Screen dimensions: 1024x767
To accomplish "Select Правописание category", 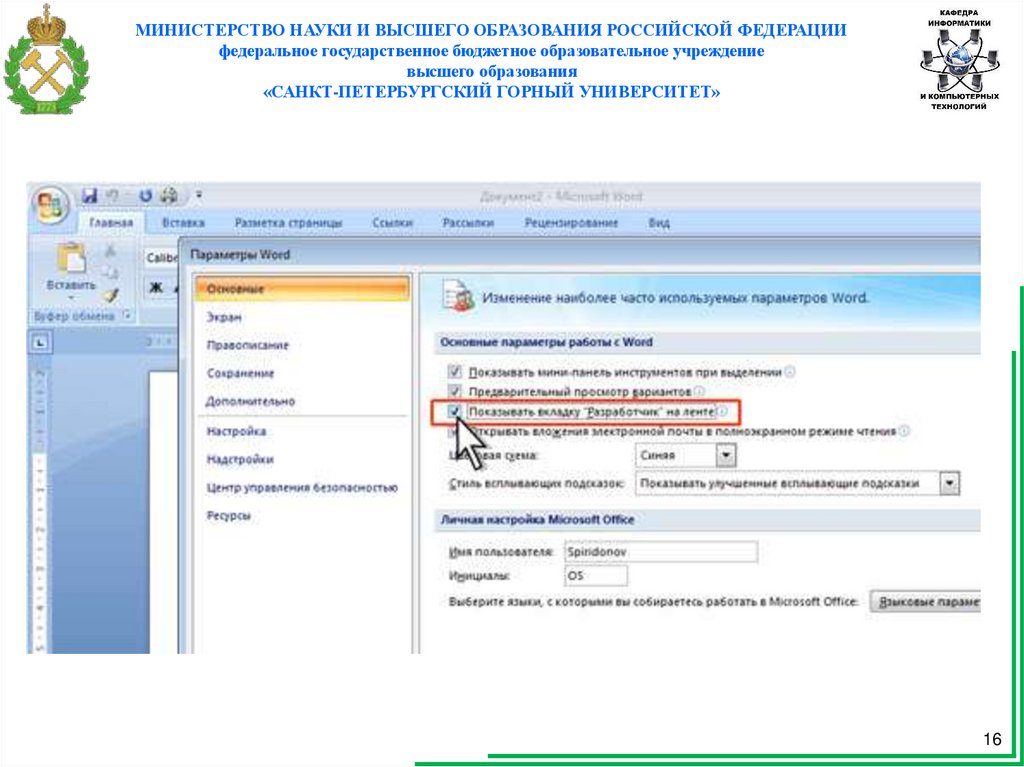I will (248, 345).
